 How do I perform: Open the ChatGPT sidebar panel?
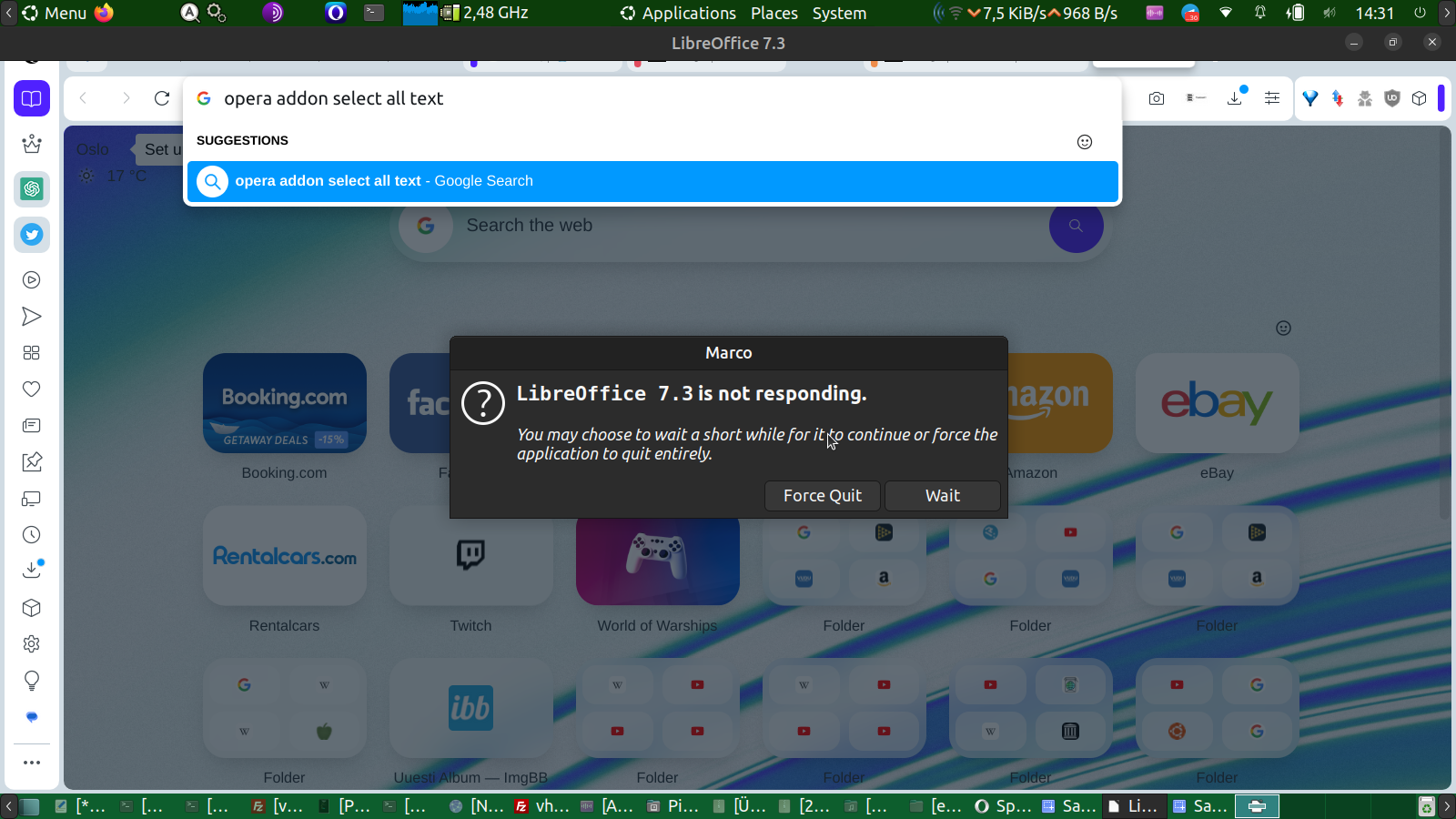[x=32, y=189]
